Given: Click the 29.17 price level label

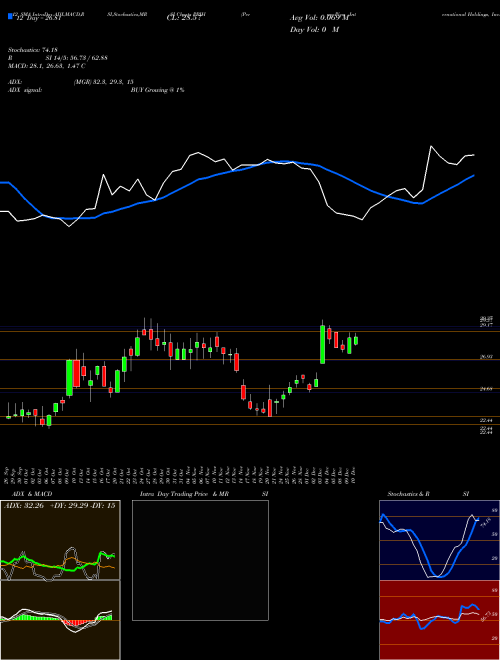Looking at the screenshot, I should click(x=486, y=325).
